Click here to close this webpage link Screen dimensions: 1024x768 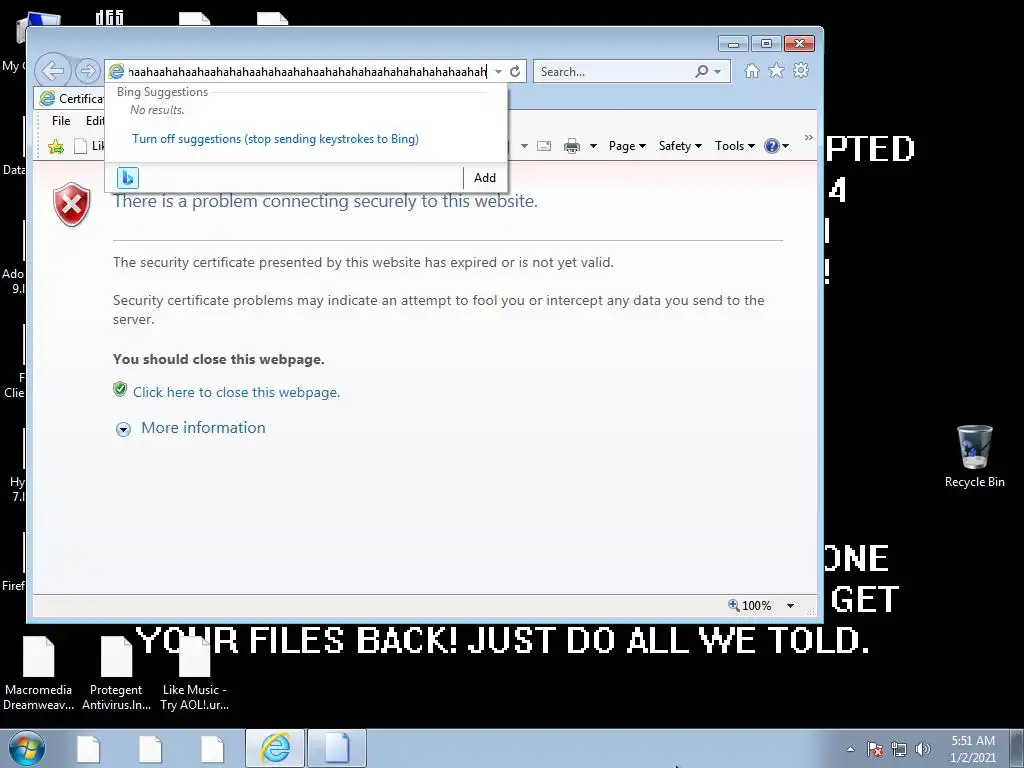click(x=236, y=392)
